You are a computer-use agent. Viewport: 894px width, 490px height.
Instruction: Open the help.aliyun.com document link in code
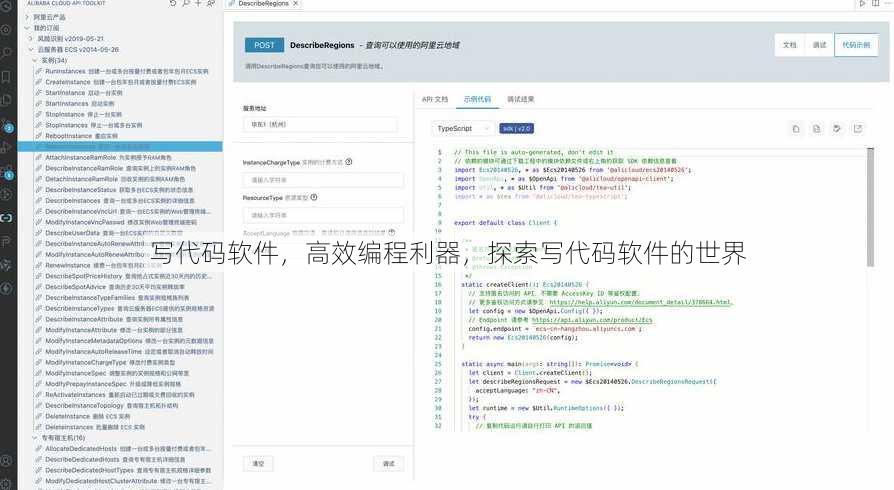pos(640,302)
